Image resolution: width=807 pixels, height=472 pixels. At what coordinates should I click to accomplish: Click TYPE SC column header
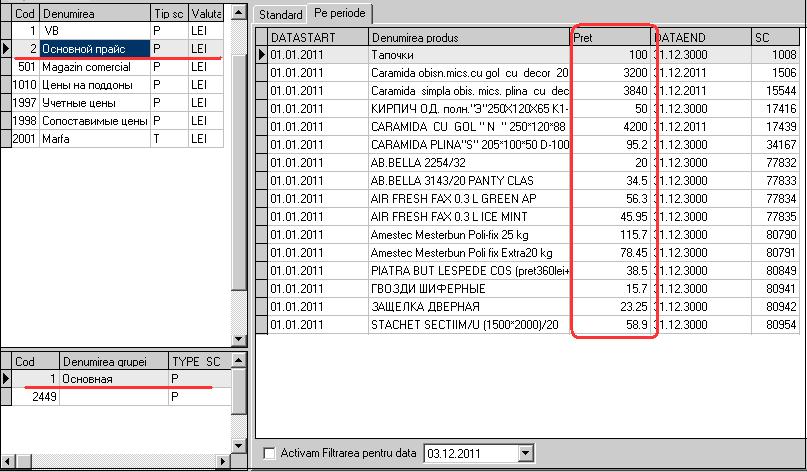click(200, 362)
